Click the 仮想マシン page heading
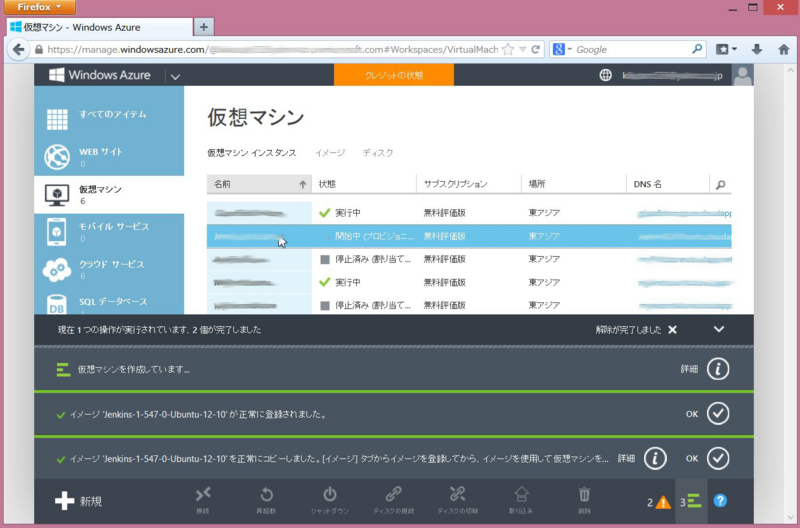This screenshot has width=800, height=528. pyautogui.click(x=256, y=117)
